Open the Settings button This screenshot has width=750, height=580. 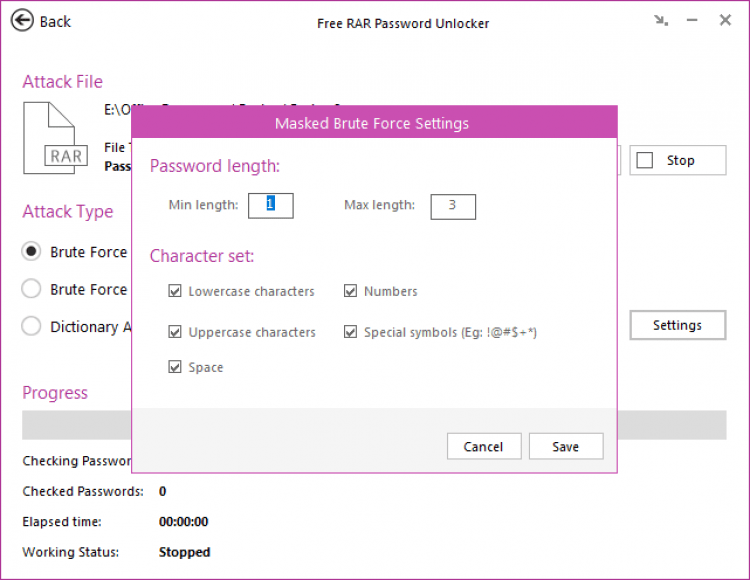[x=677, y=325]
